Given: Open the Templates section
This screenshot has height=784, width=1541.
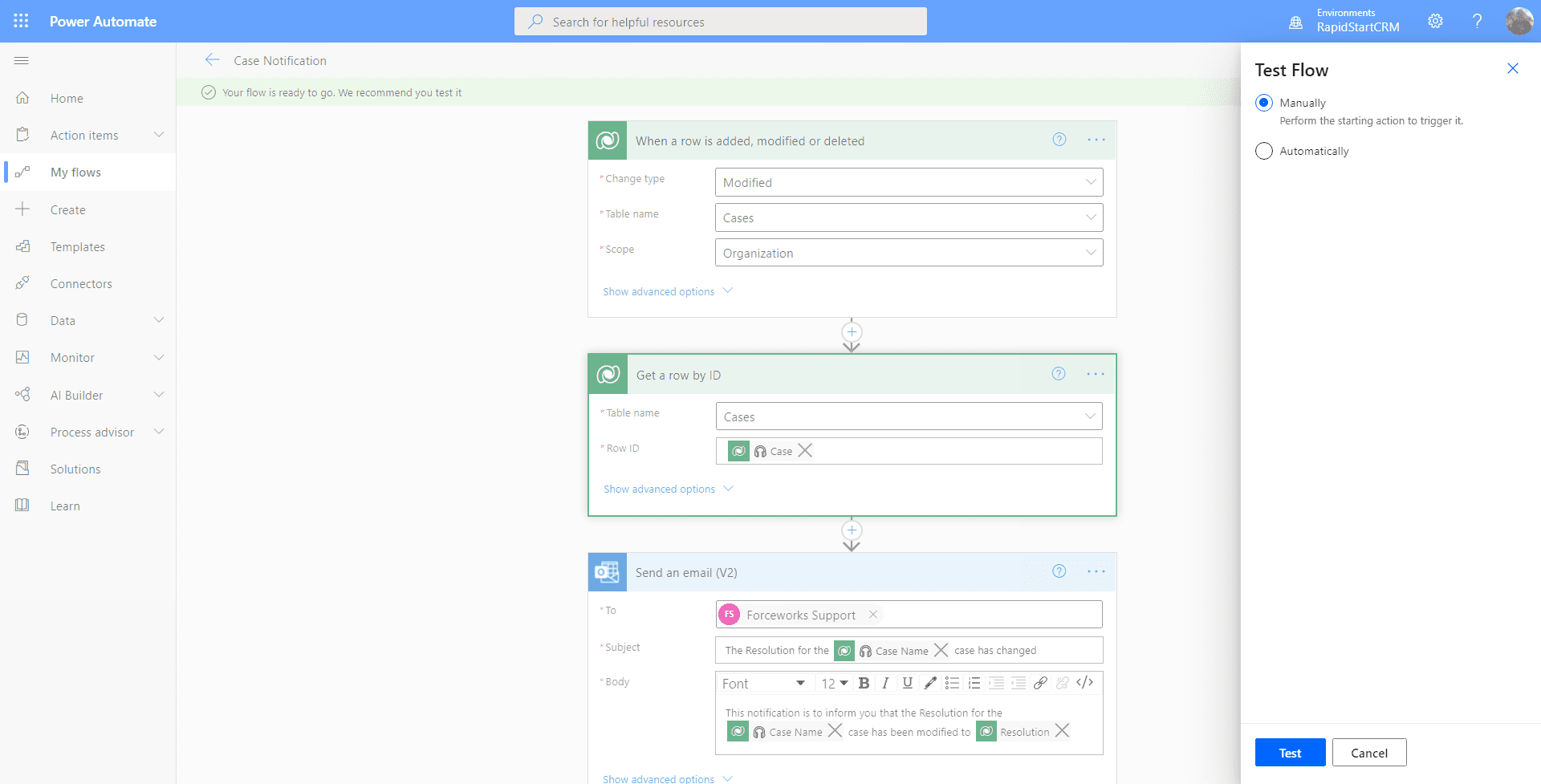Looking at the screenshot, I should 77,246.
